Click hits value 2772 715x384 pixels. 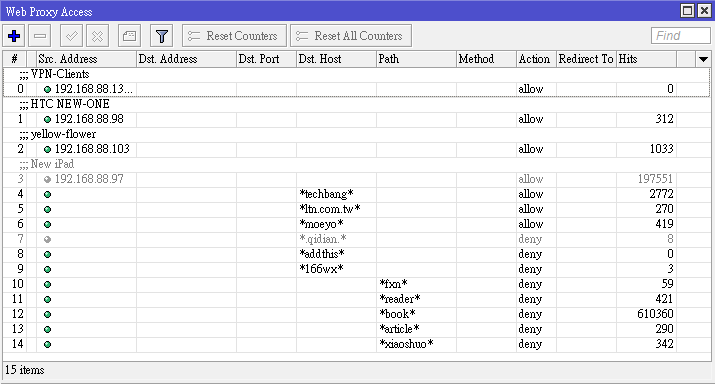(x=661, y=194)
